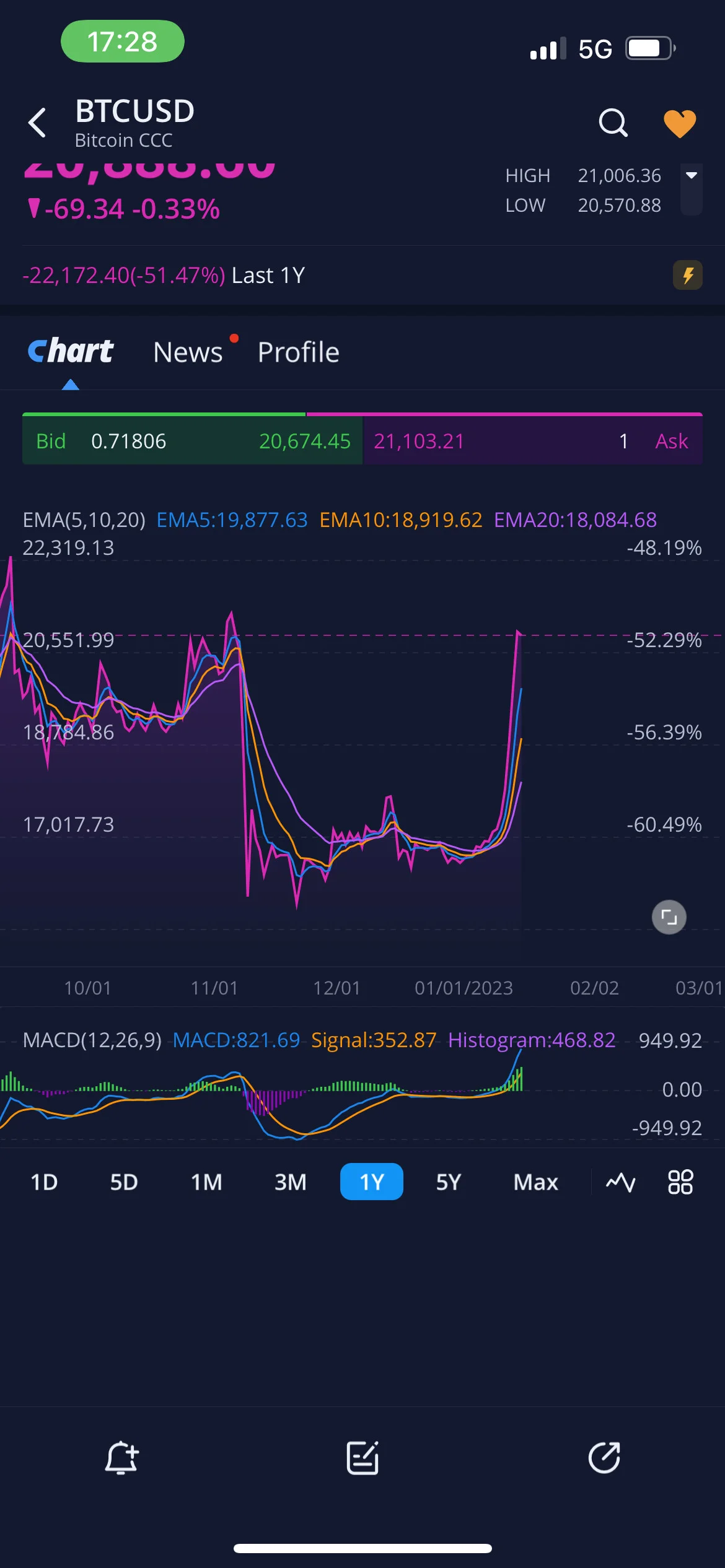This screenshot has height=1568, width=725.
Task: Click the EMA5:19,877.63 value
Action: (232, 520)
